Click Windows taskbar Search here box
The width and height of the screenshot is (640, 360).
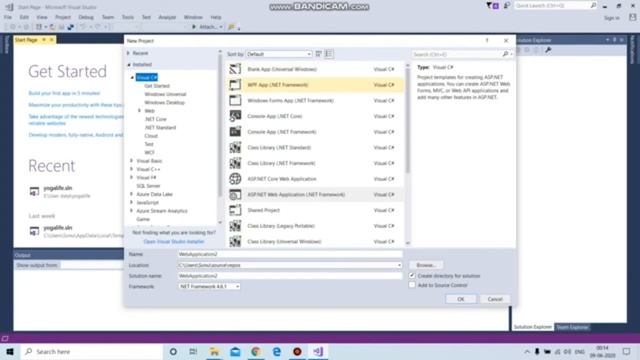pyautogui.click(x=92, y=351)
